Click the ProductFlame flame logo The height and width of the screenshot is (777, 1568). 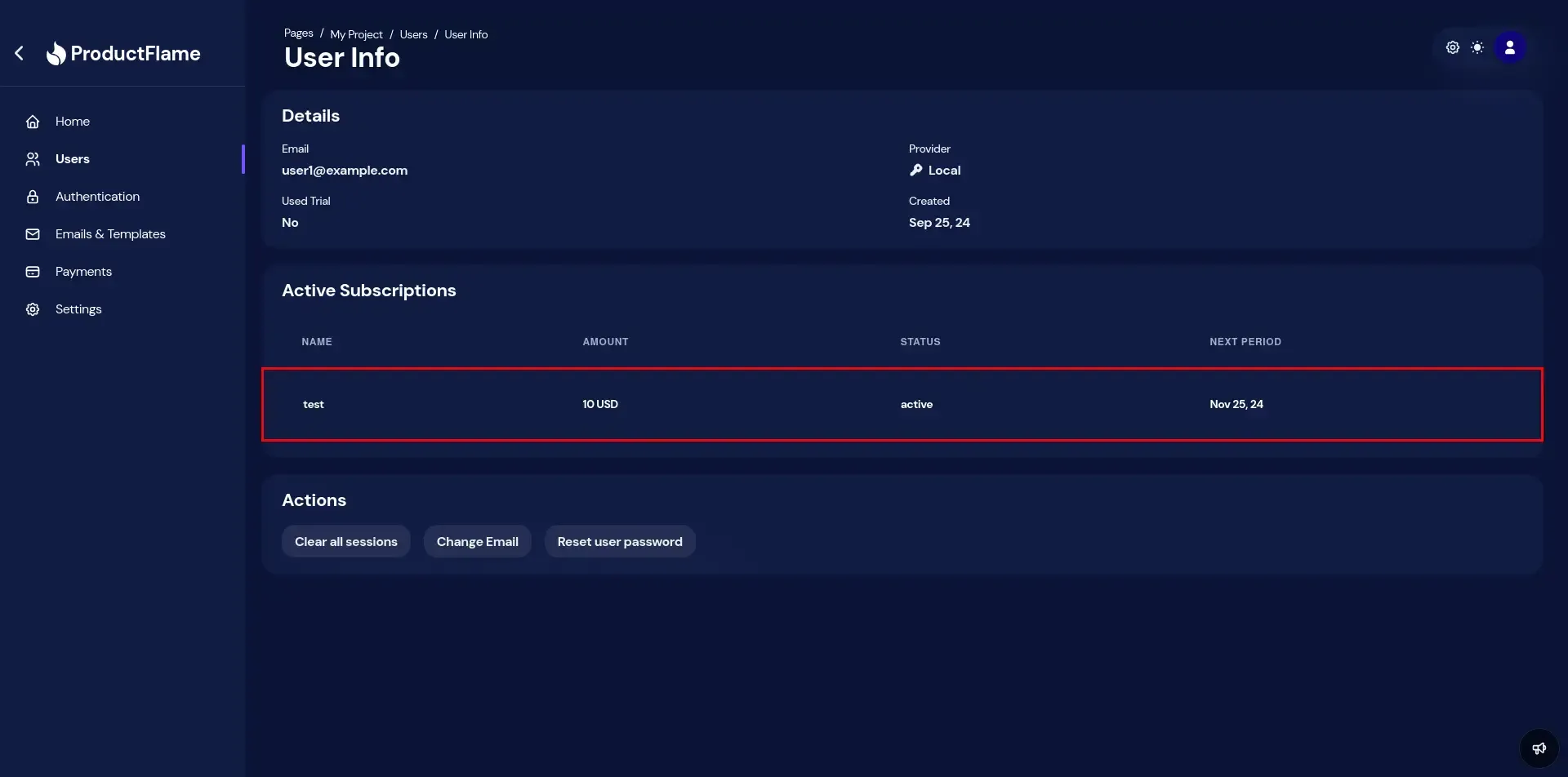[56, 54]
